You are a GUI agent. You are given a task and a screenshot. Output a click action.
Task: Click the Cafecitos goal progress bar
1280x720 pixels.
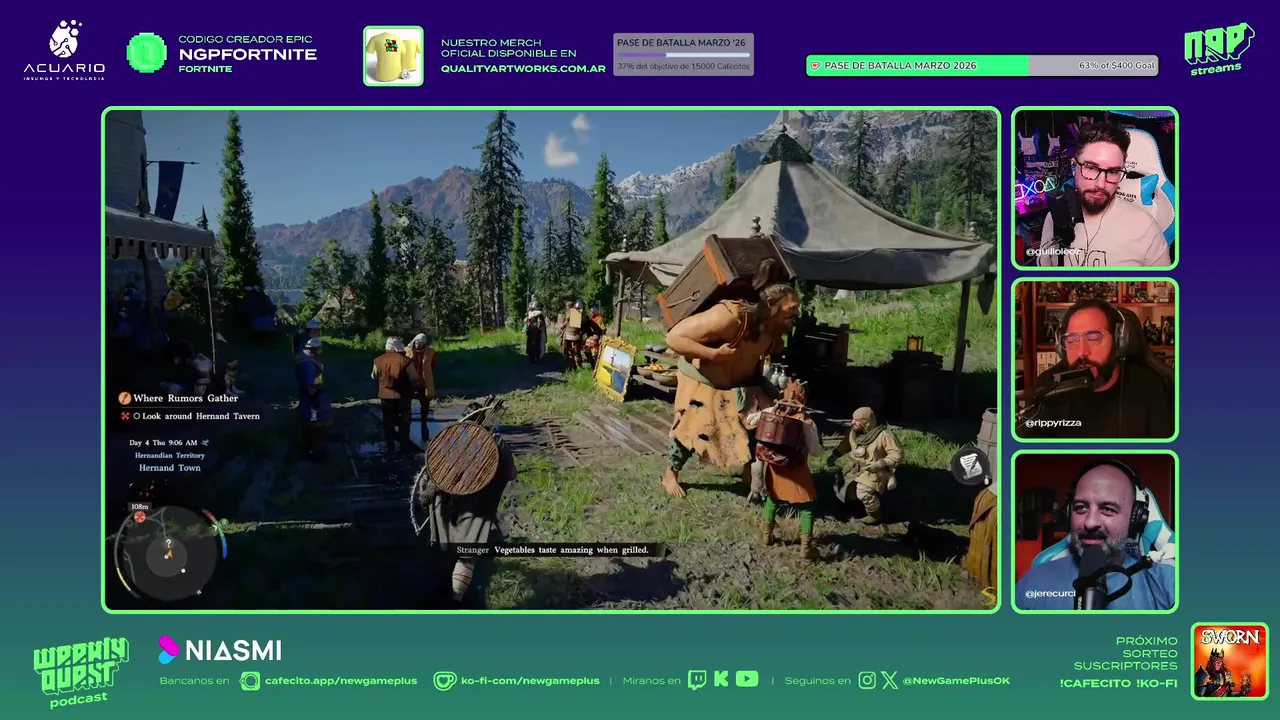point(683,55)
